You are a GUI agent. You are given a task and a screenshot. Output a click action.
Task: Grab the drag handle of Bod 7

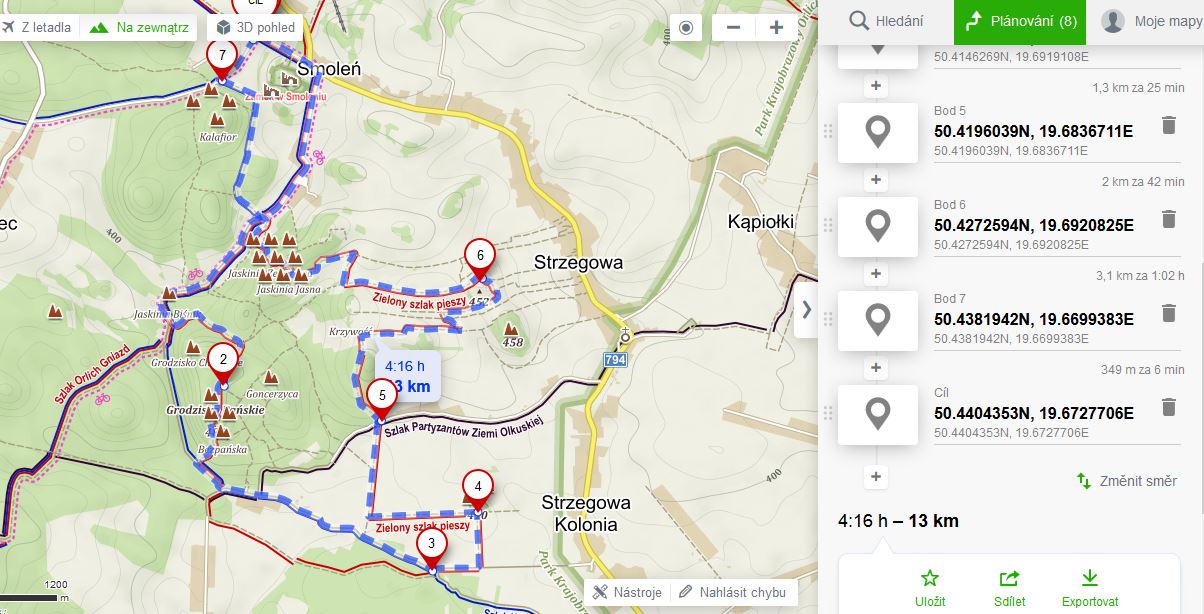(827, 319)
